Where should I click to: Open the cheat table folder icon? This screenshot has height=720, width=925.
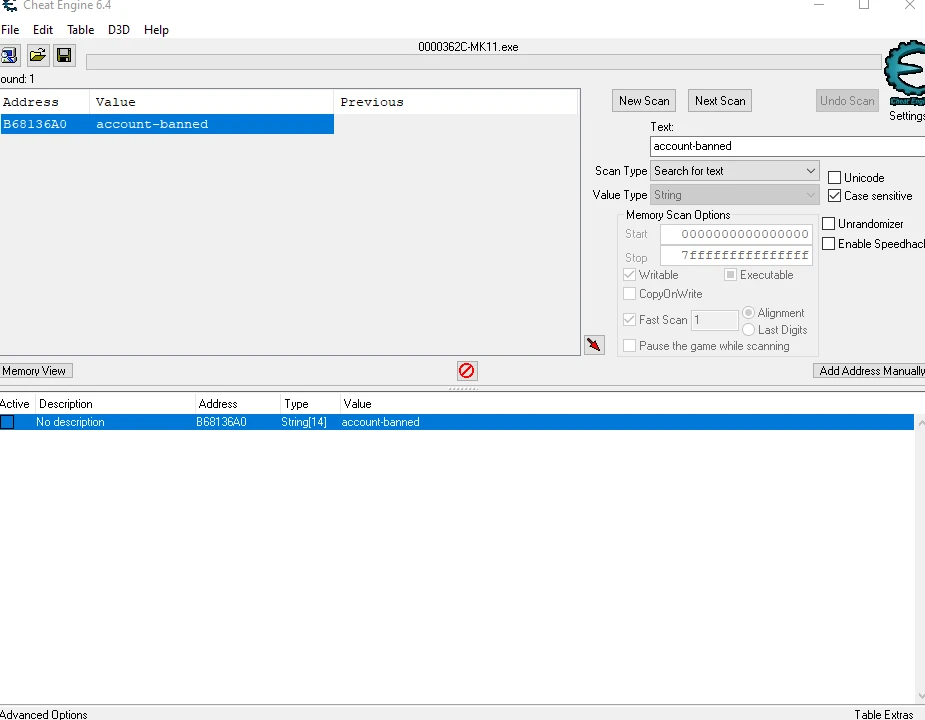coord(38,55)
